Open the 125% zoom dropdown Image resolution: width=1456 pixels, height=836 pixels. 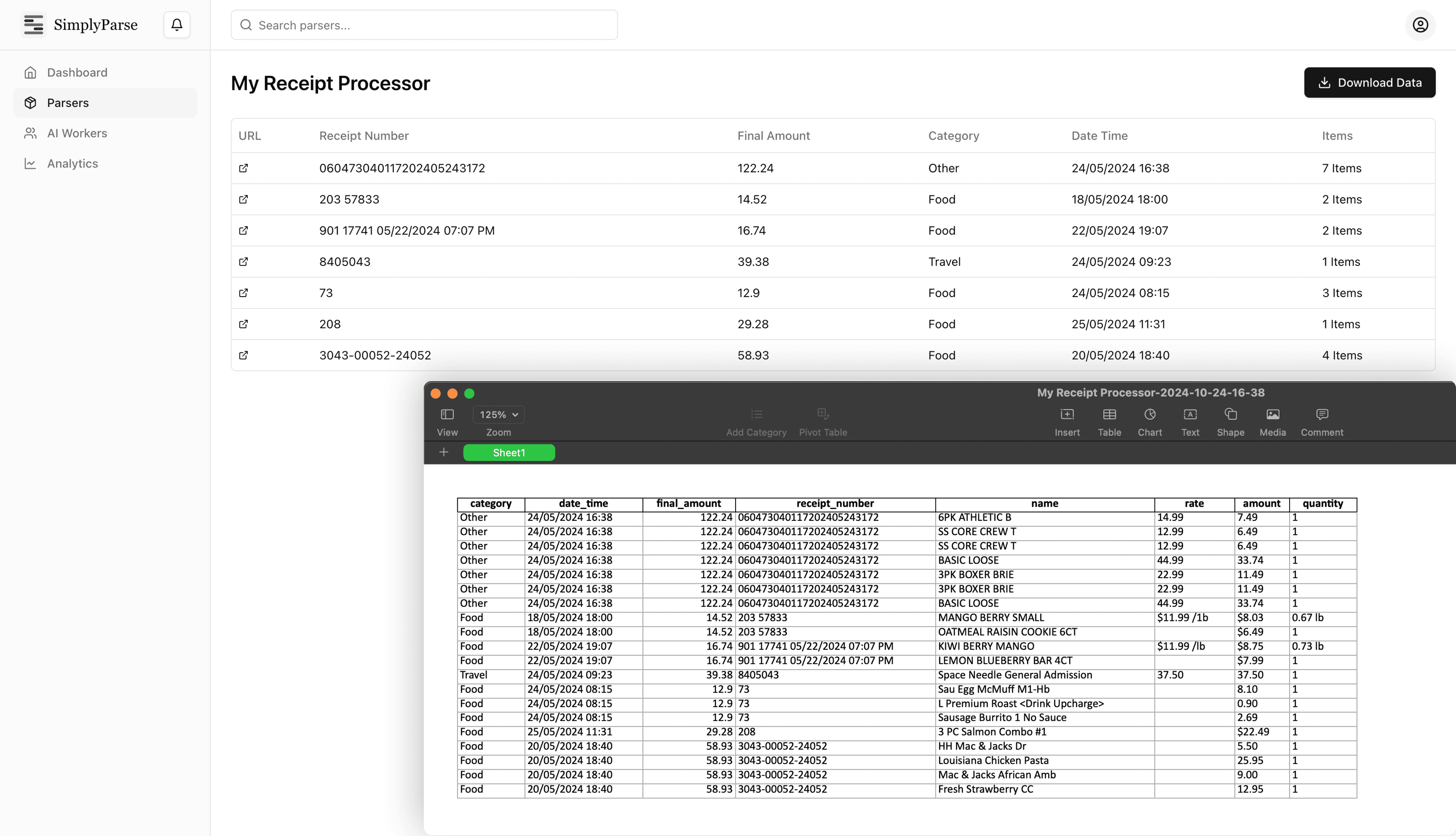(498, 415)
